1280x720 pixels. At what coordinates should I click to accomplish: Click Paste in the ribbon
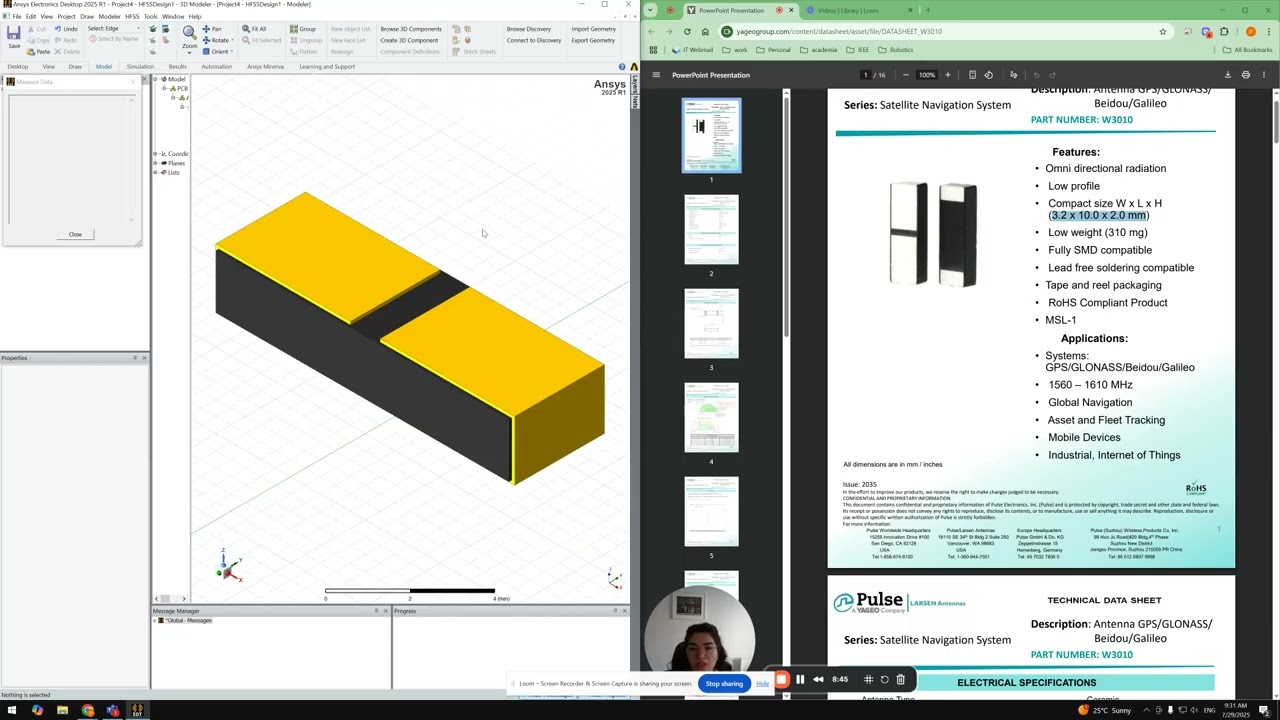click(x=38, y=51)
